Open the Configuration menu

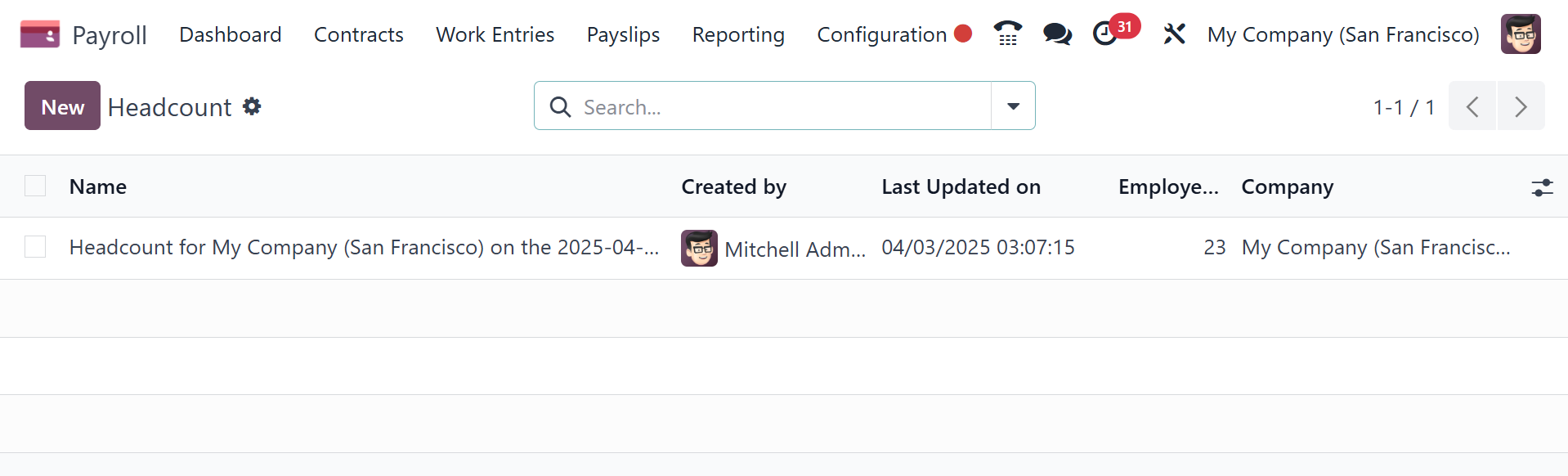pyautogui.click(x=881, y=34)
